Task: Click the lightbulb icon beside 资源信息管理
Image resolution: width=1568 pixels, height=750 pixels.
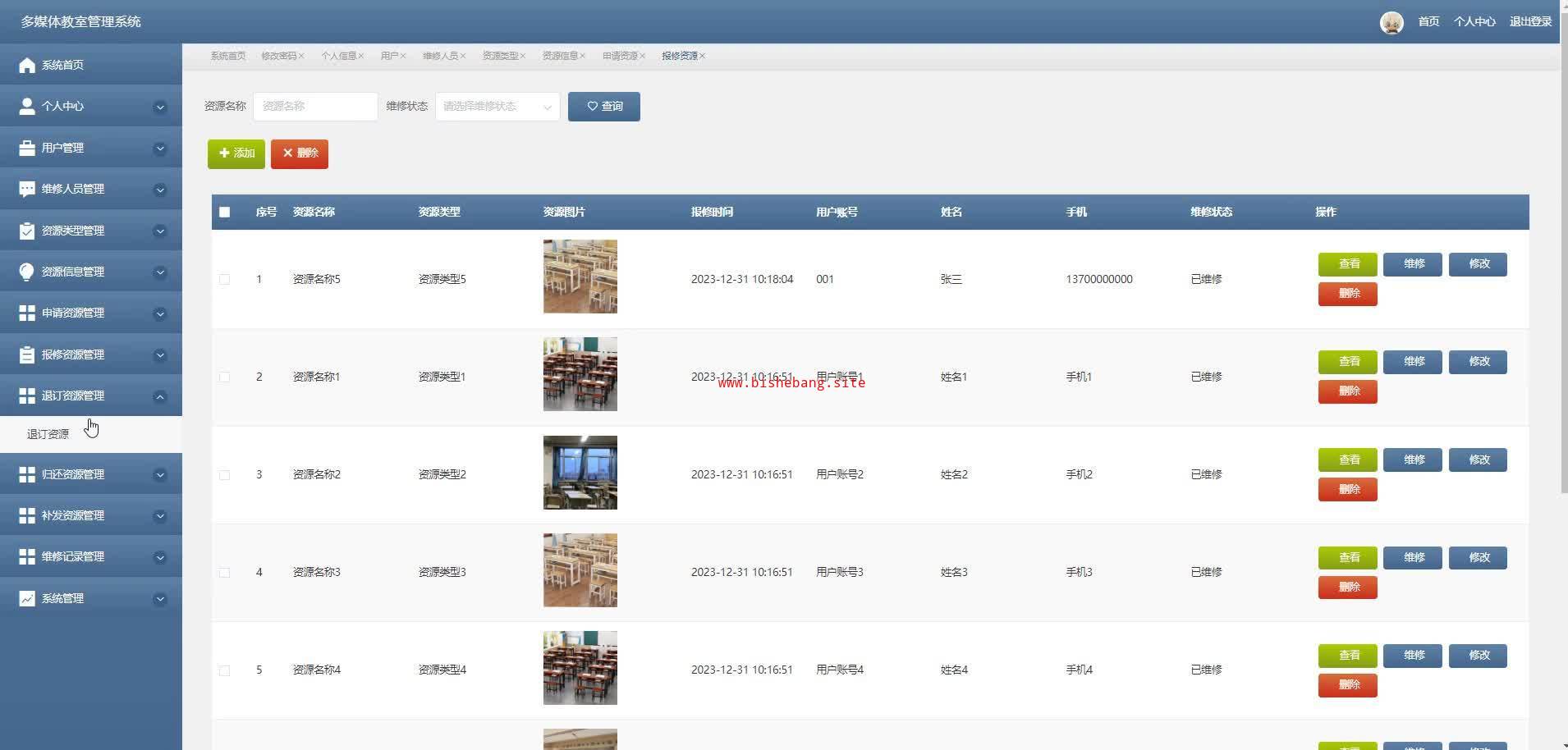Action: (x=27, y=272)
